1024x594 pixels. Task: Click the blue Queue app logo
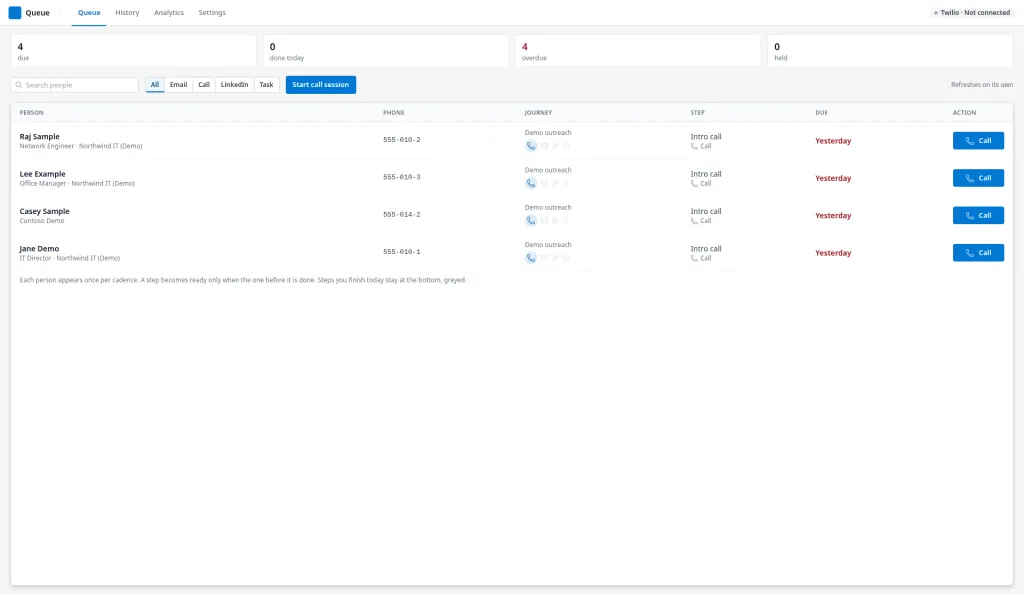pos(14,12)
